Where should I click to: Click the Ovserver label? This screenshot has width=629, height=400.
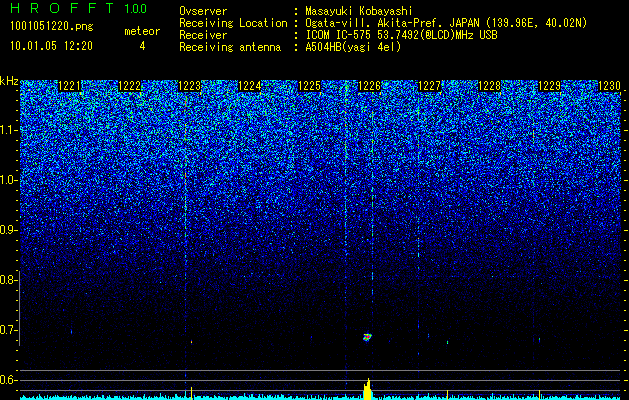tap(203, 11)
